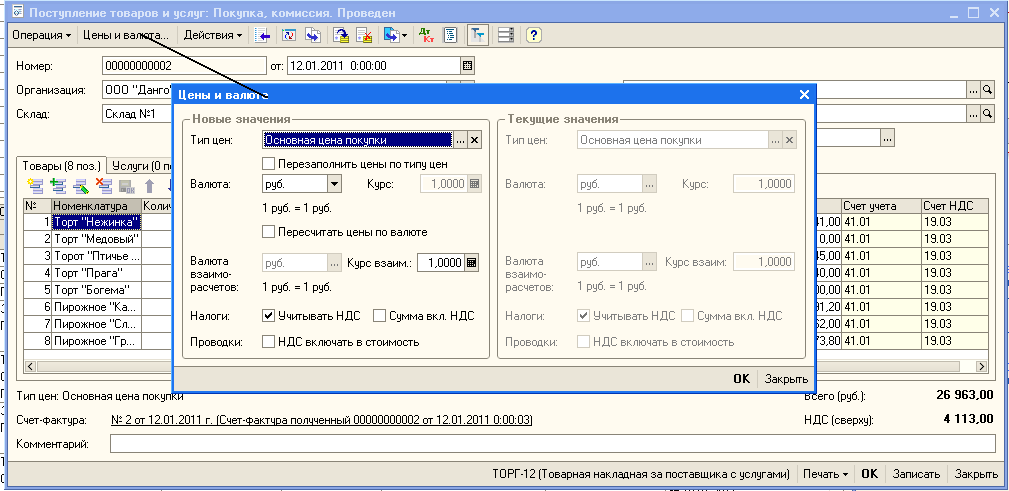Open the Печать dropdown at bottom
The width and height of the screenshot is (1009, 491).
(x=825, y=474)
